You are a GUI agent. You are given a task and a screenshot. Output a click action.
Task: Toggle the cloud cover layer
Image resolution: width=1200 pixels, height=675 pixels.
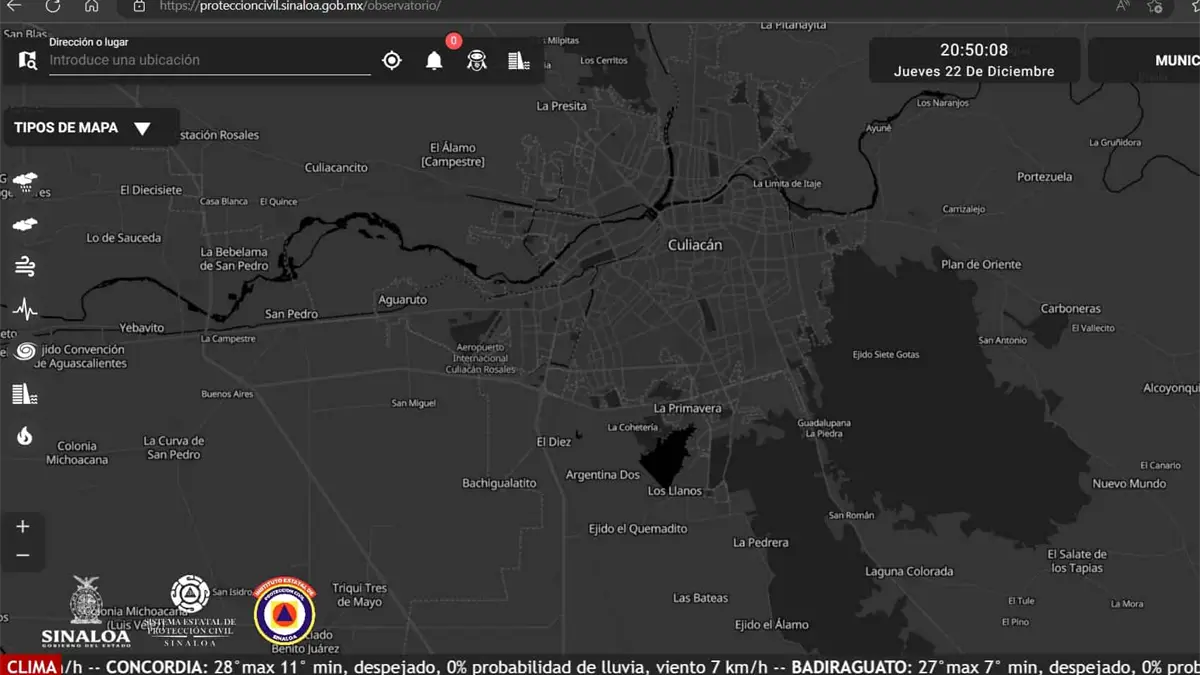25,225
